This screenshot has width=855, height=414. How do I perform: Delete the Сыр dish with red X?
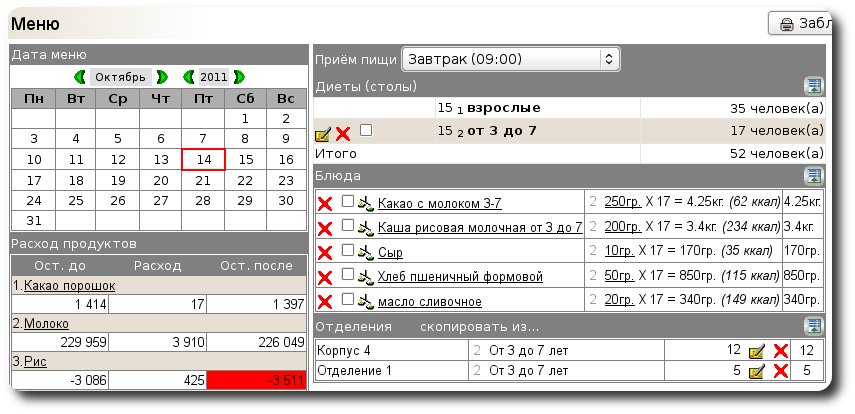point(324,254)
